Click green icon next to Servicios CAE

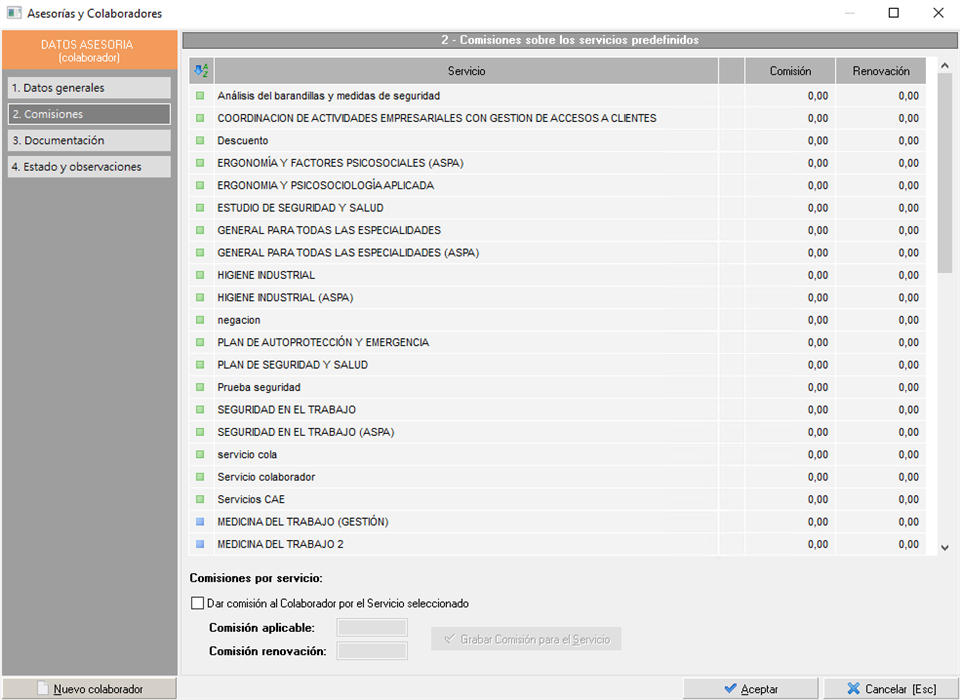200,499
